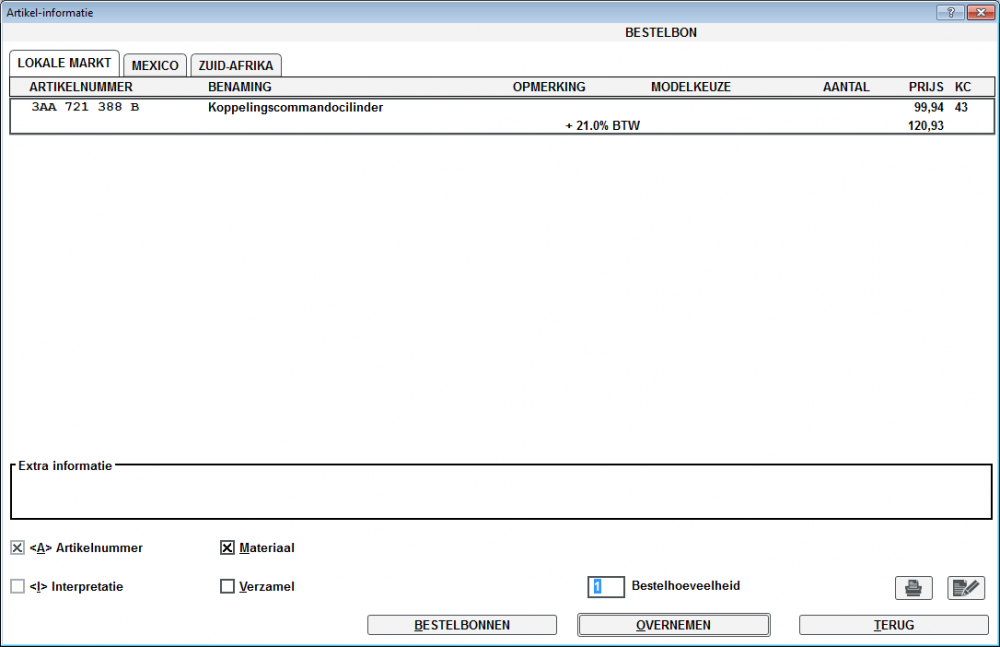Open the edit note pencil icon

click(x=966, y=588)
